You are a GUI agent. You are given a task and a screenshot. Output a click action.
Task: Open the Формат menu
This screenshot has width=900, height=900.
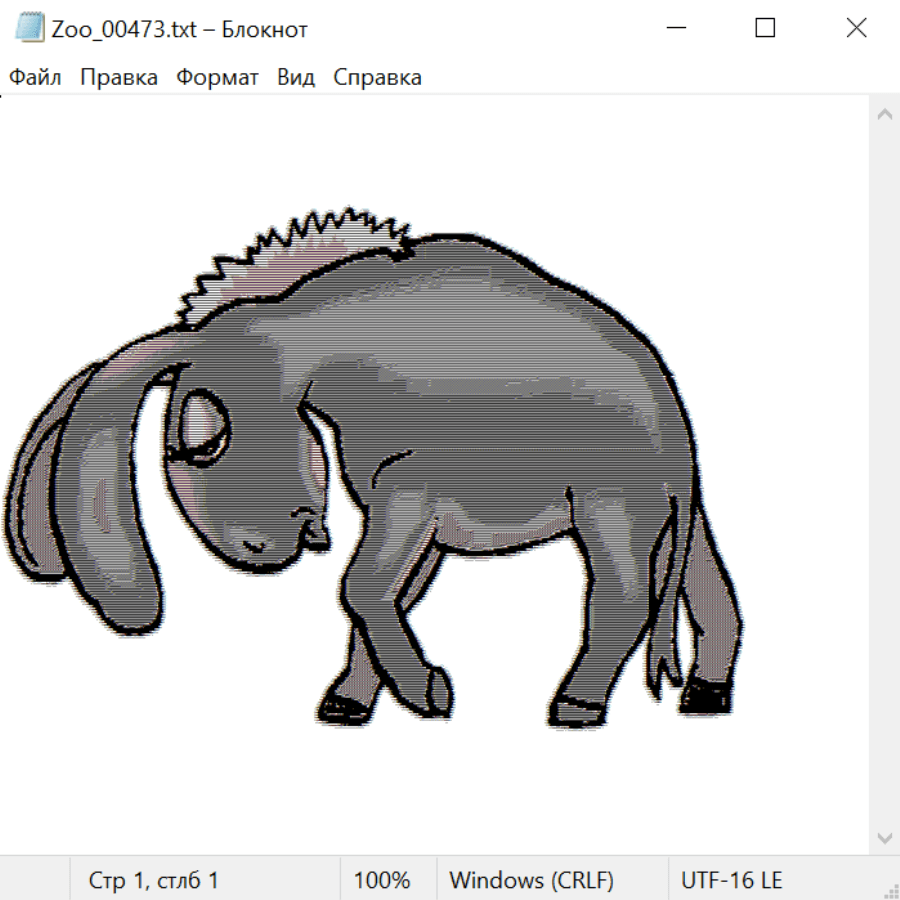[x=217, y=78]
